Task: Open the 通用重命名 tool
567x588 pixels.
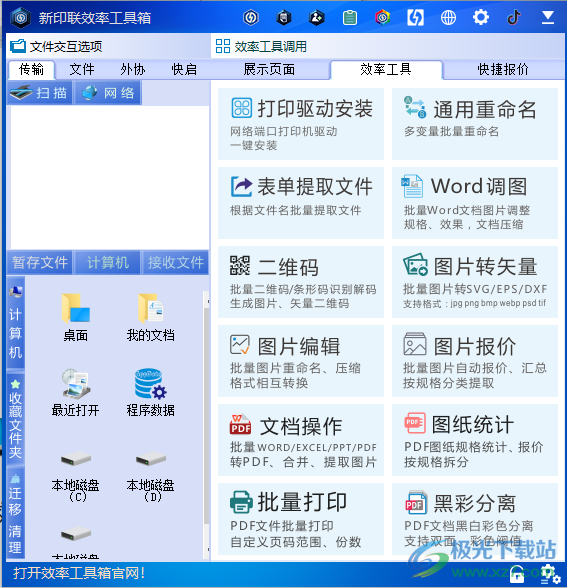Action: pos(475,124)
